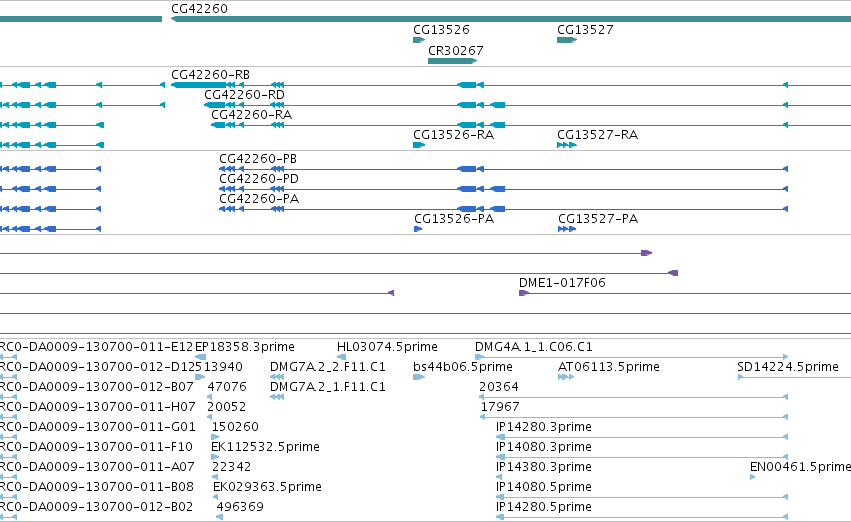Select EST AT06113.5prime
This screenshot has width=851, height=522.
(608, 367)
